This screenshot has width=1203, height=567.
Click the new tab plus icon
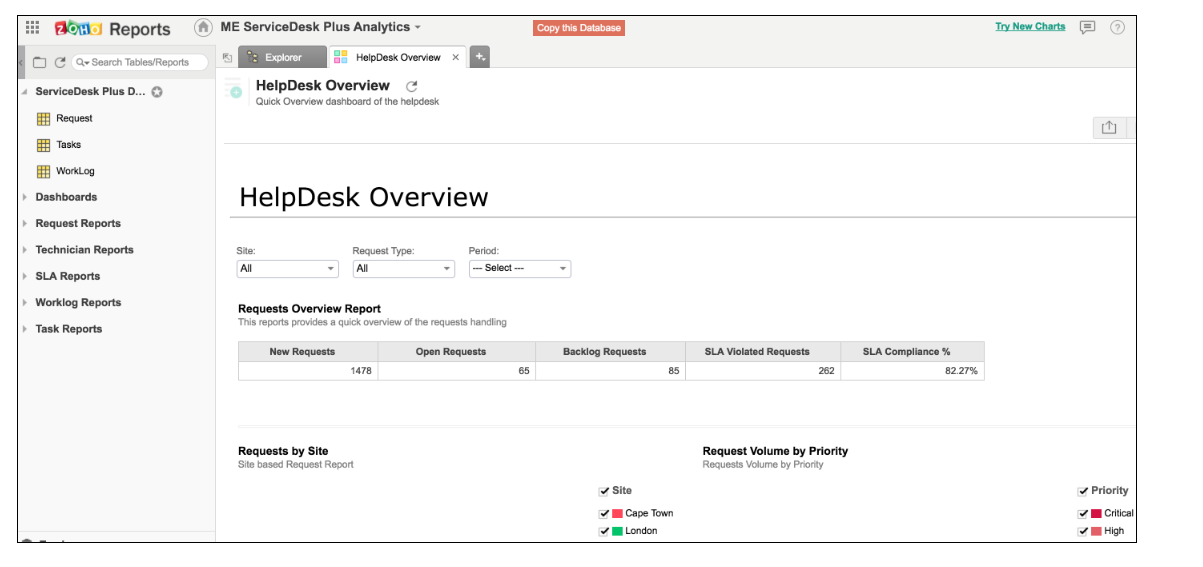[480, 57]
